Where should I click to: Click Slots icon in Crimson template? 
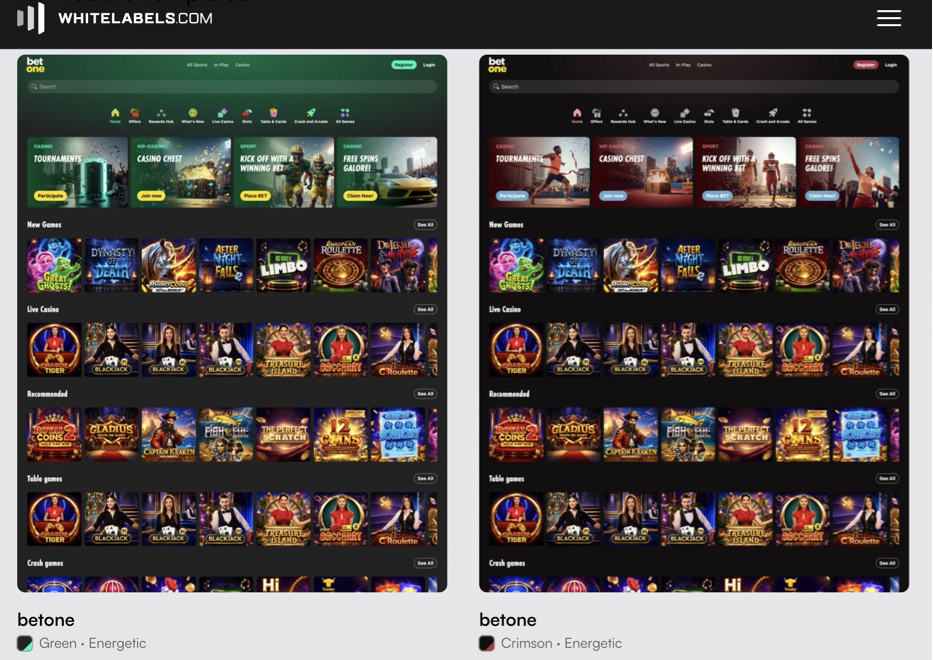point(709,113)
